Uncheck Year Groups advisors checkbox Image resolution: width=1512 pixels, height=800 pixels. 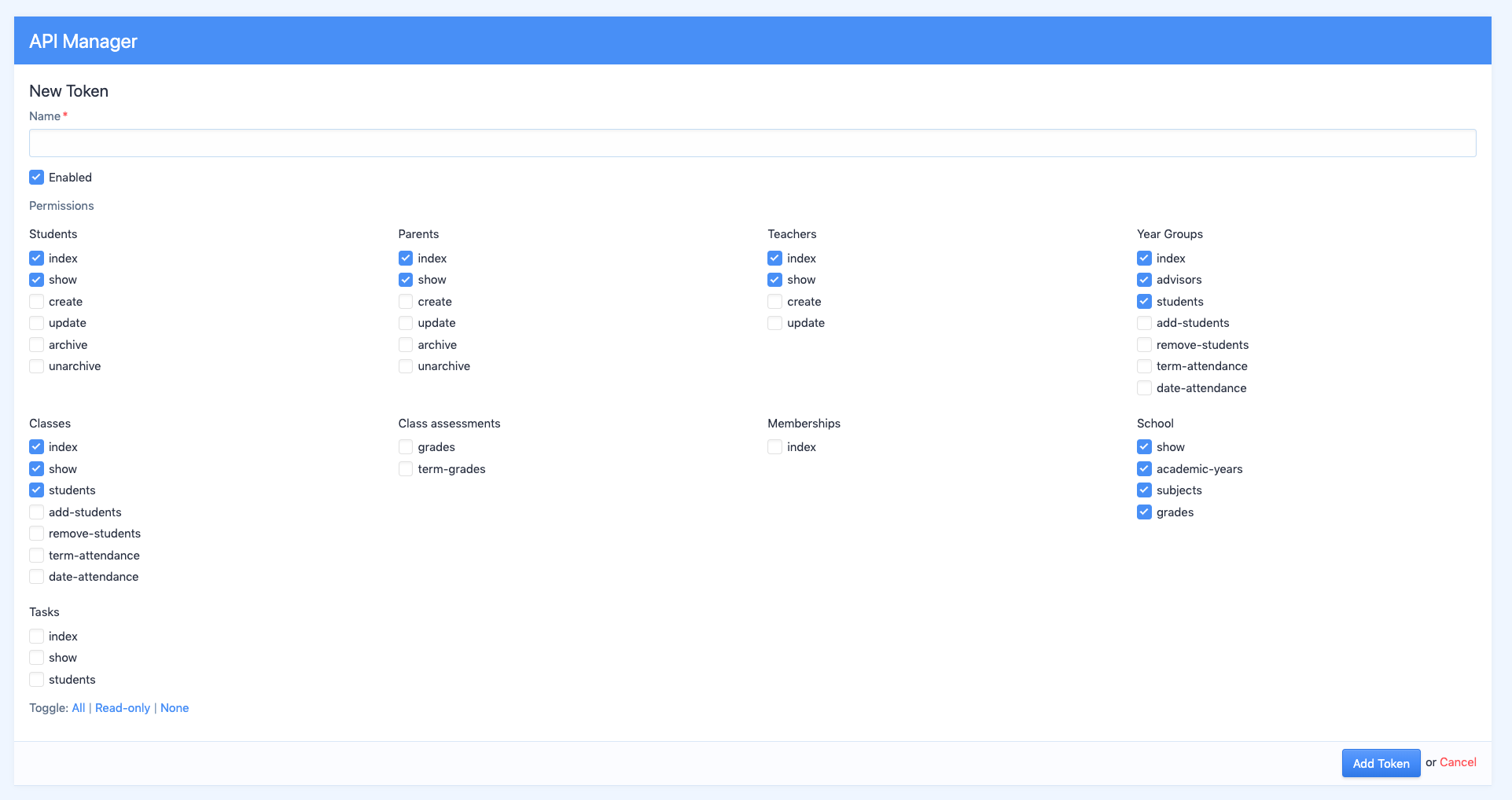click(x=1144, y=280)
